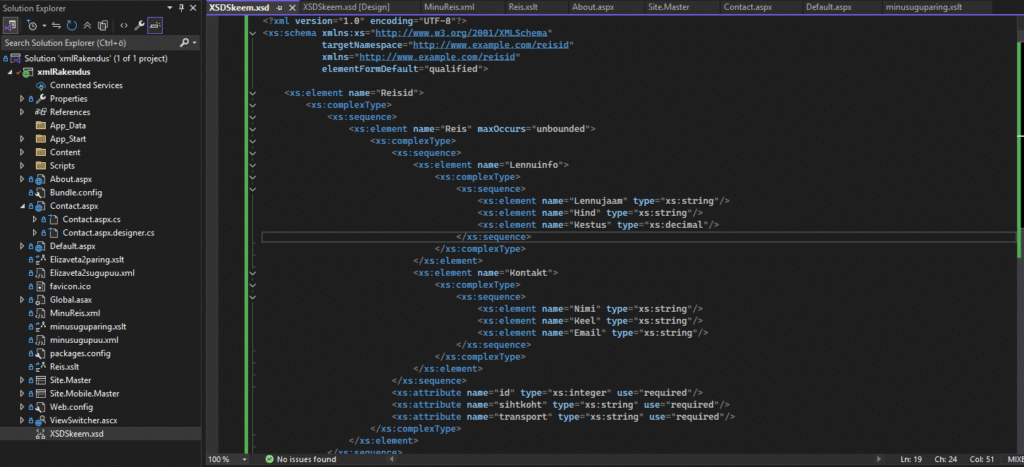The width and height of the screenshot is (1024, 467).
Task: Collapse the Reisid xs:element code block
Action: coord(251,93)
